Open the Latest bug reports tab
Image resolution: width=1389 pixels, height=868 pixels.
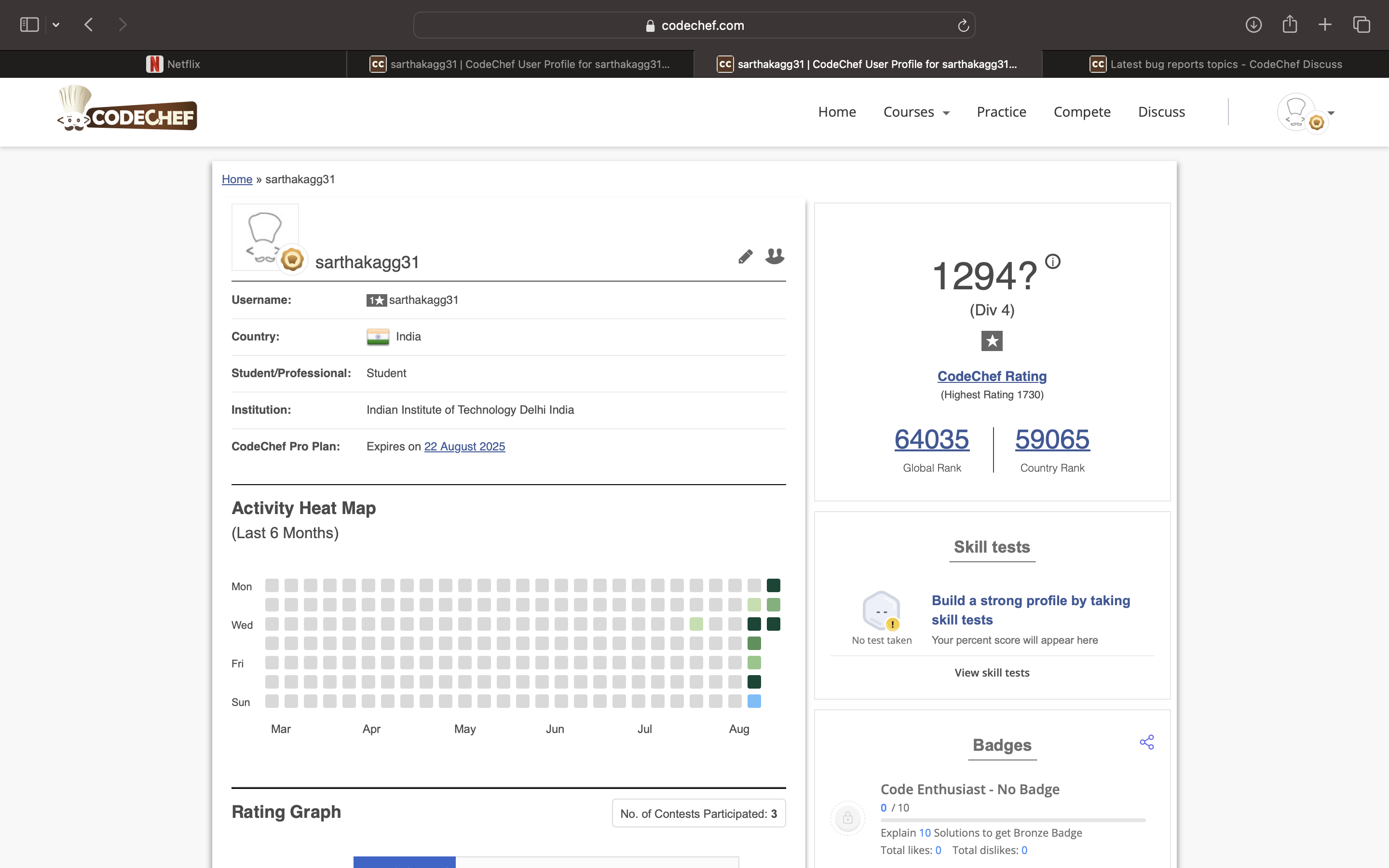[1215, 64]
